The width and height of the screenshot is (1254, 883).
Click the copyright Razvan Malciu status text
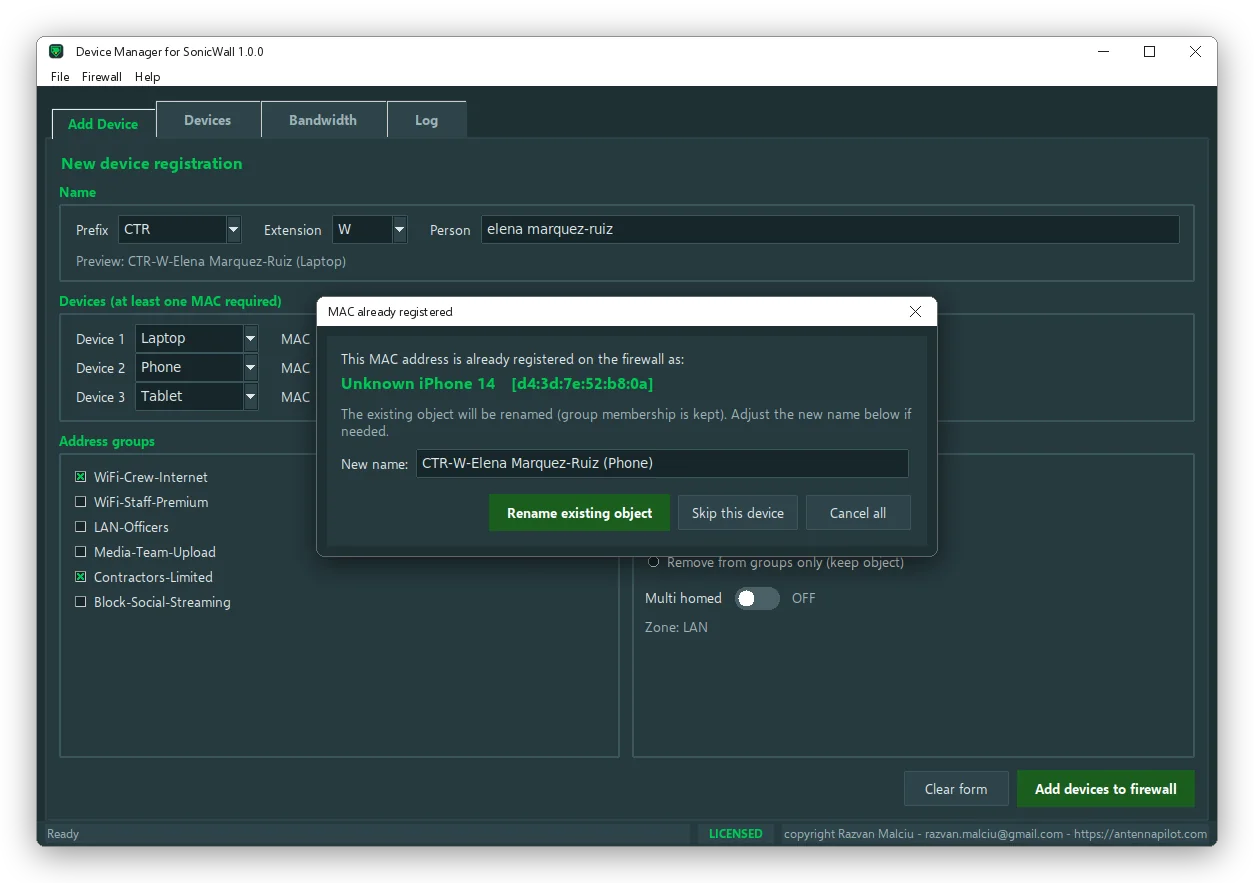pyautogui.click(x=995, y=834)
